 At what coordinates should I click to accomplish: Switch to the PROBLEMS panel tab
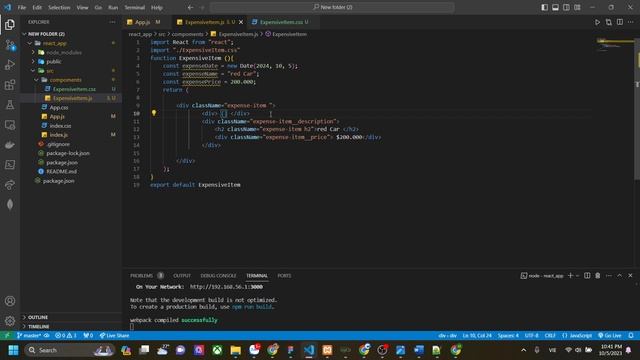[141, 276]
